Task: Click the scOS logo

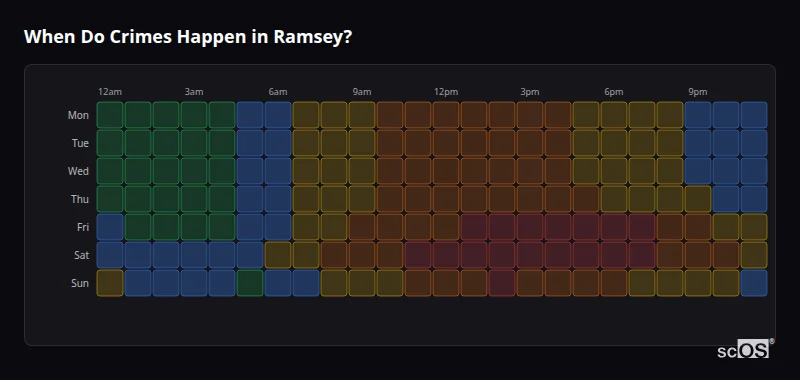Action: click(745, 349)
